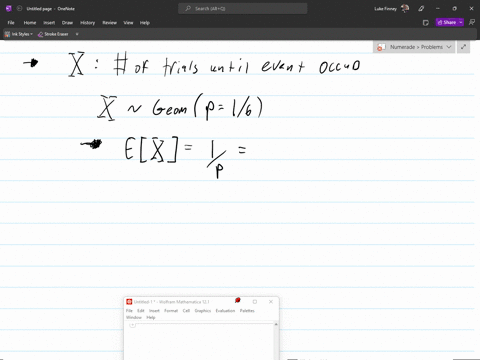Open the Luke Finney account name

[x=385, y=9]
